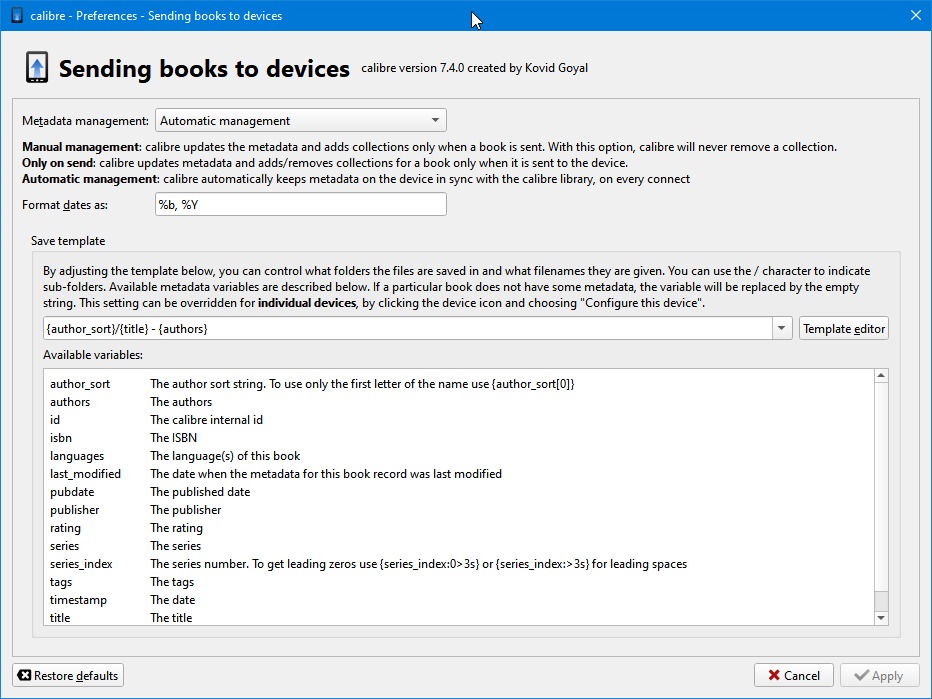This screenshot has width=932, height=699.
Task: Click the 'Format dates as:' label
Action: click(x=65, y=205)
